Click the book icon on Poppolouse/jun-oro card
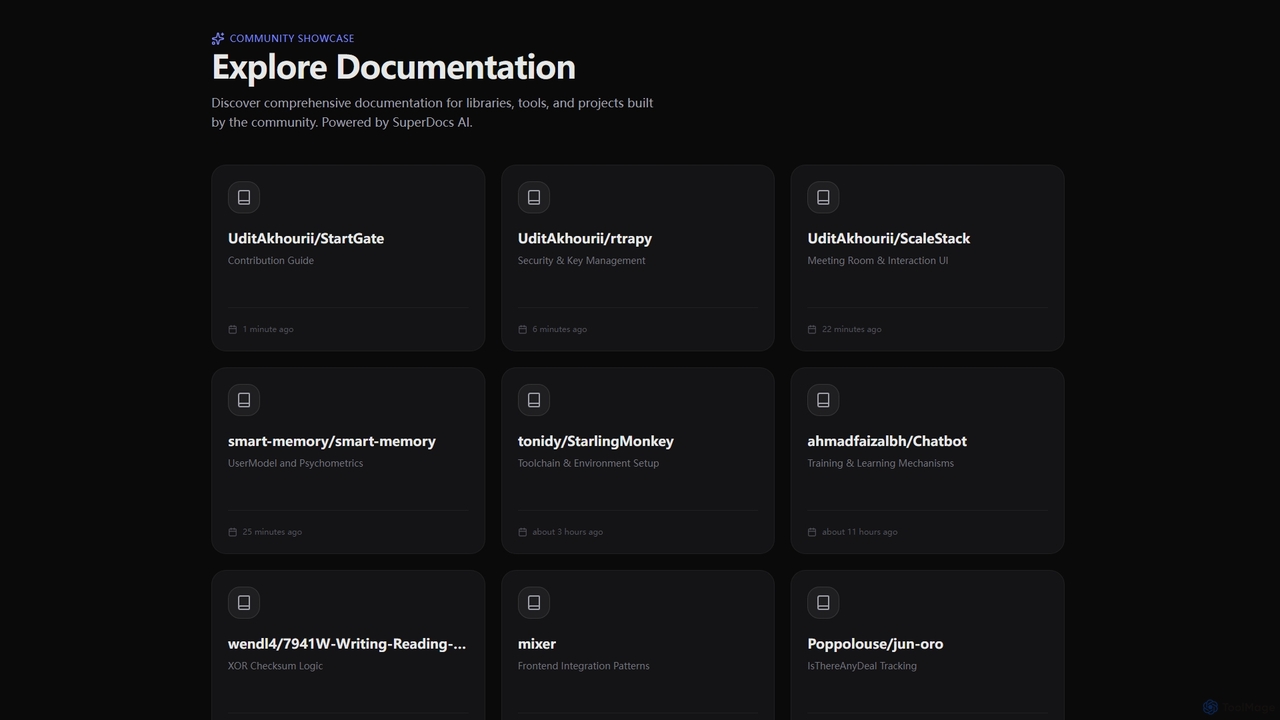This screenshot has width=1280, height=720. tap(823, 603)
